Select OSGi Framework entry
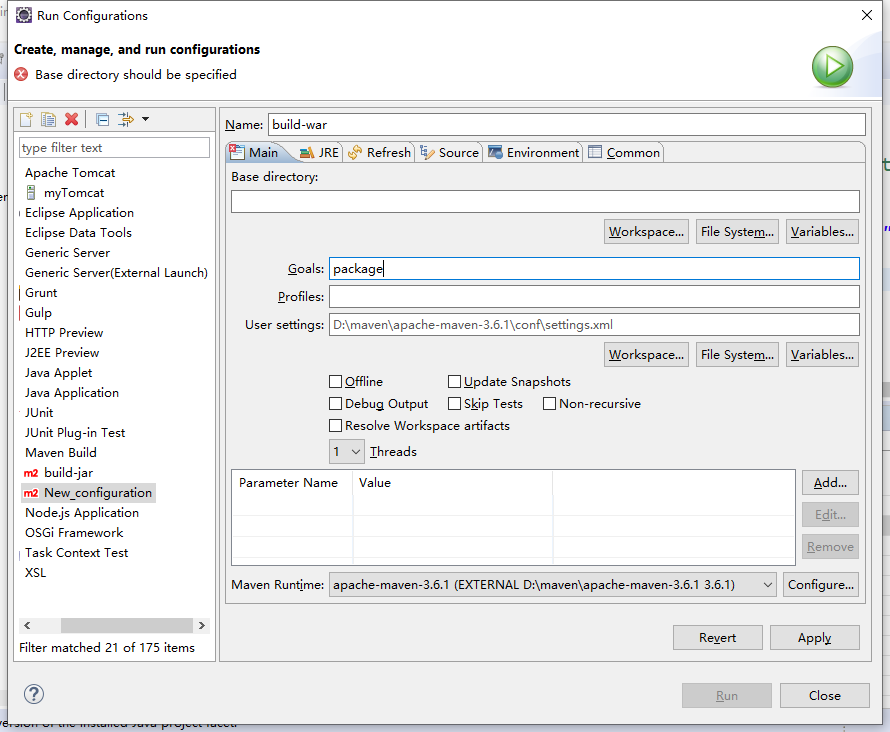The image size is (890, 732). tap(74, 533)
